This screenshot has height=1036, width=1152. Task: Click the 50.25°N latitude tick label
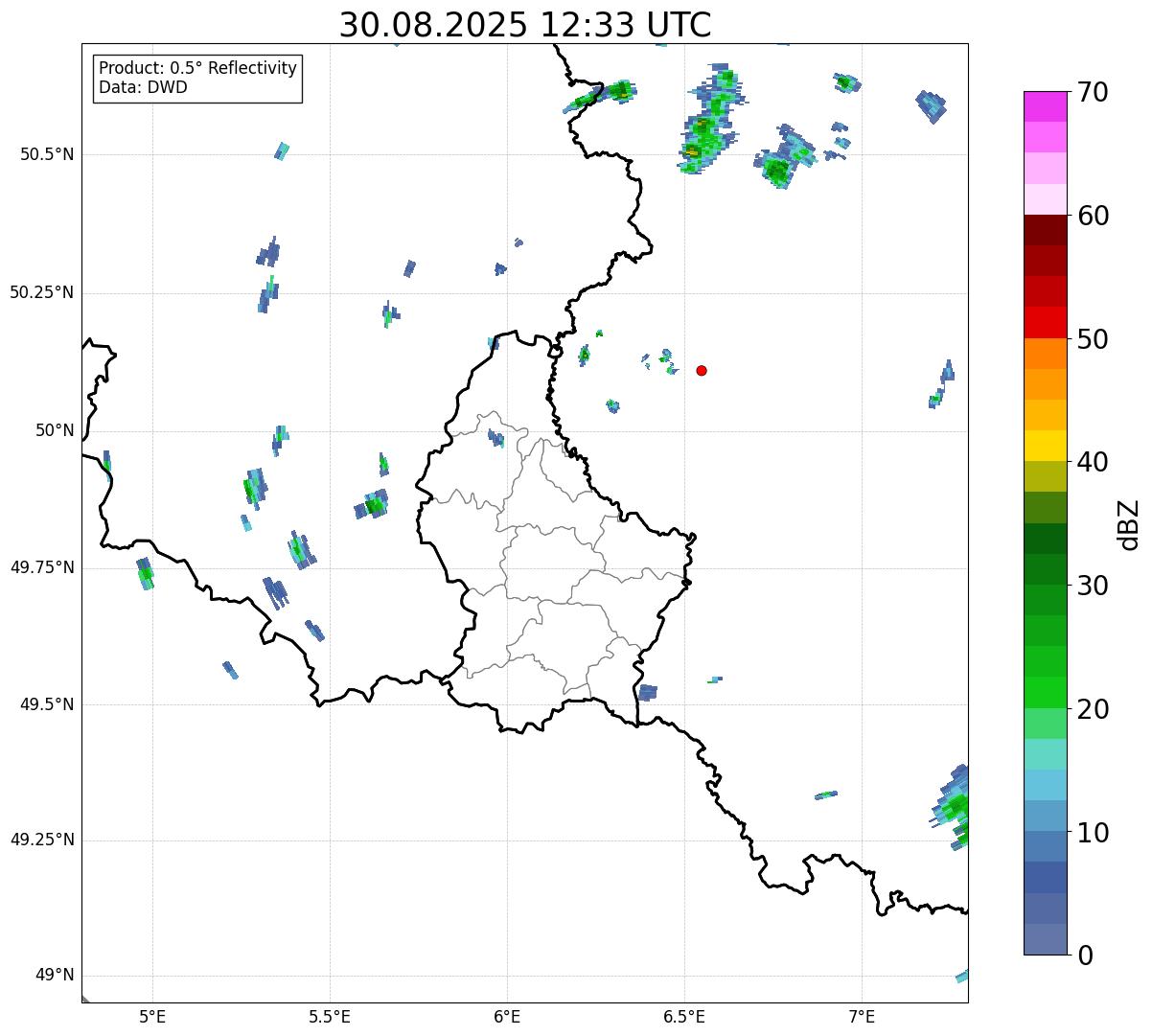point(42,293)
